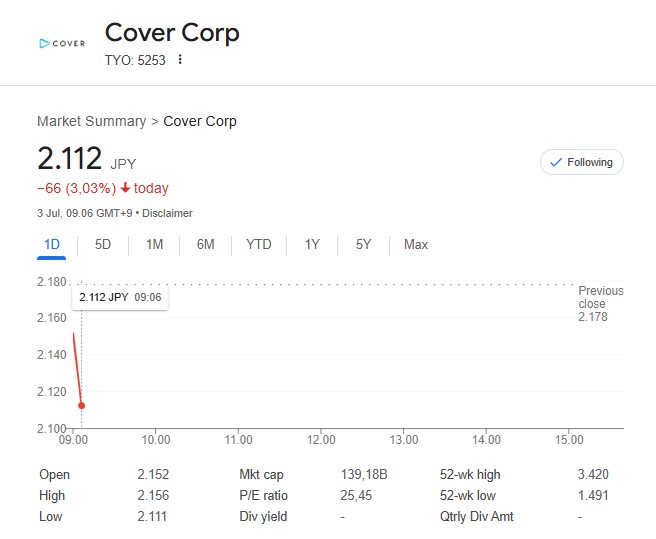Click the 52-wk high value 3.420
The height and width of the screenshot is (539, 656).
593,475
